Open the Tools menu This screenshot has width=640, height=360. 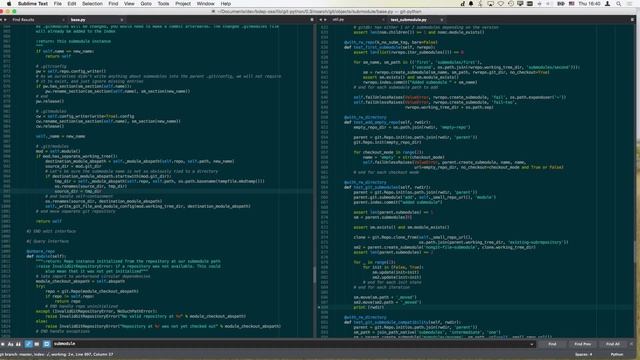[x=163, y=3]
